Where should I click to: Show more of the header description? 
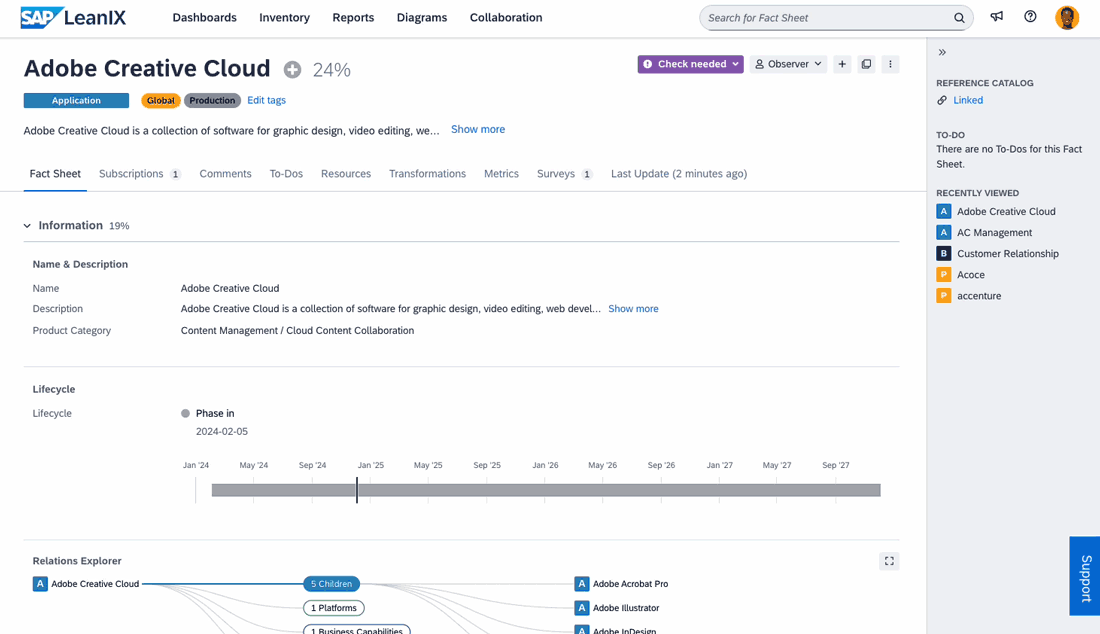[478, 129]
